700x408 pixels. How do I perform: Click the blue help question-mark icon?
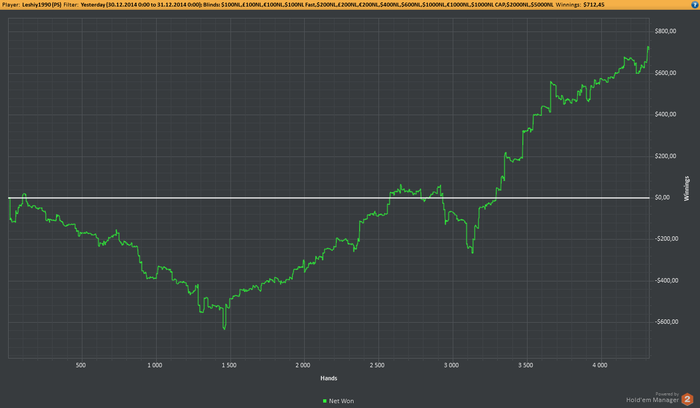(x=695, y=4)
